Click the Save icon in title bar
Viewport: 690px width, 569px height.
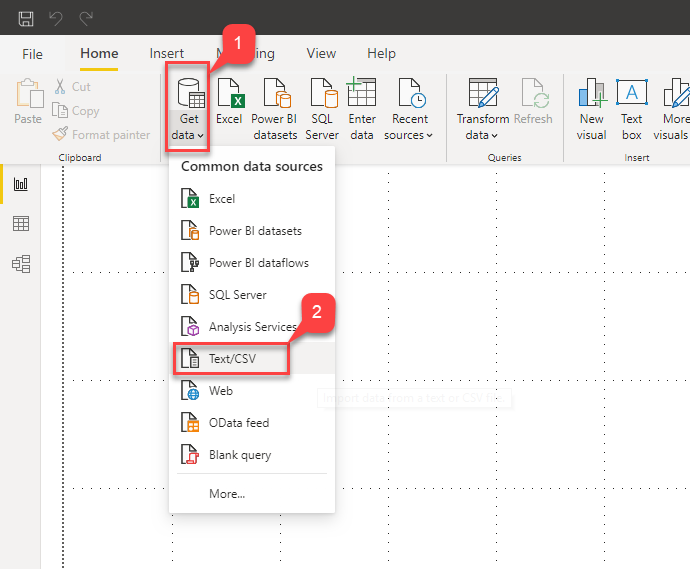point(26,18)
